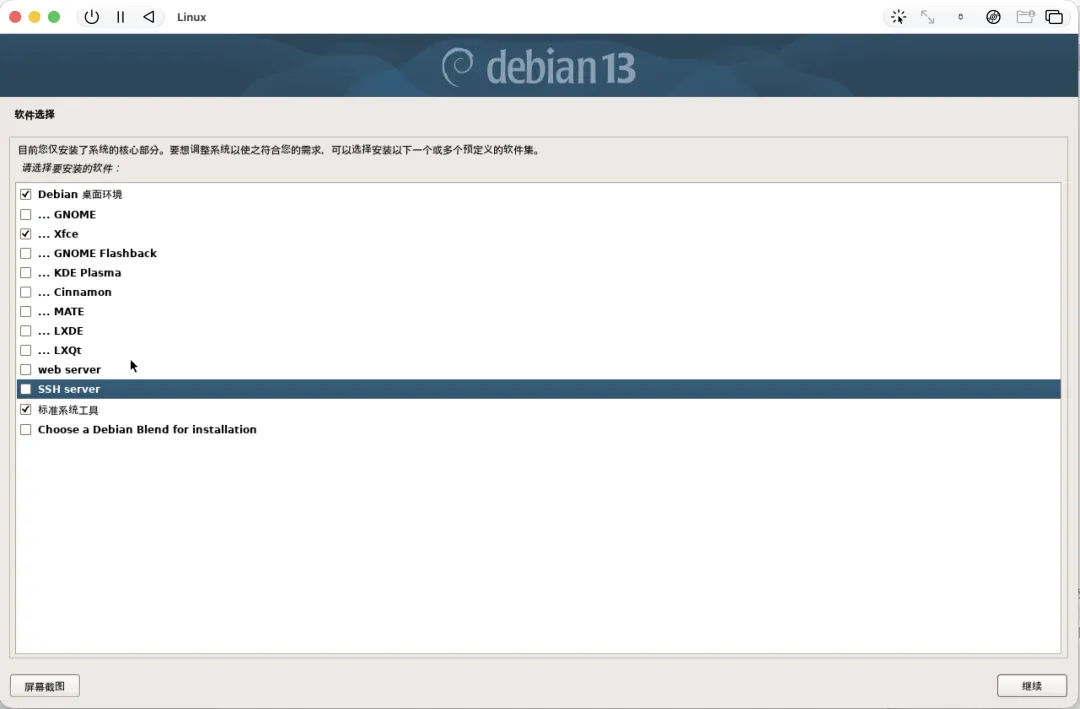Enable the GNOME Flashback checkbox
This screenshot has height=709, width=1080.
(25, 253)
